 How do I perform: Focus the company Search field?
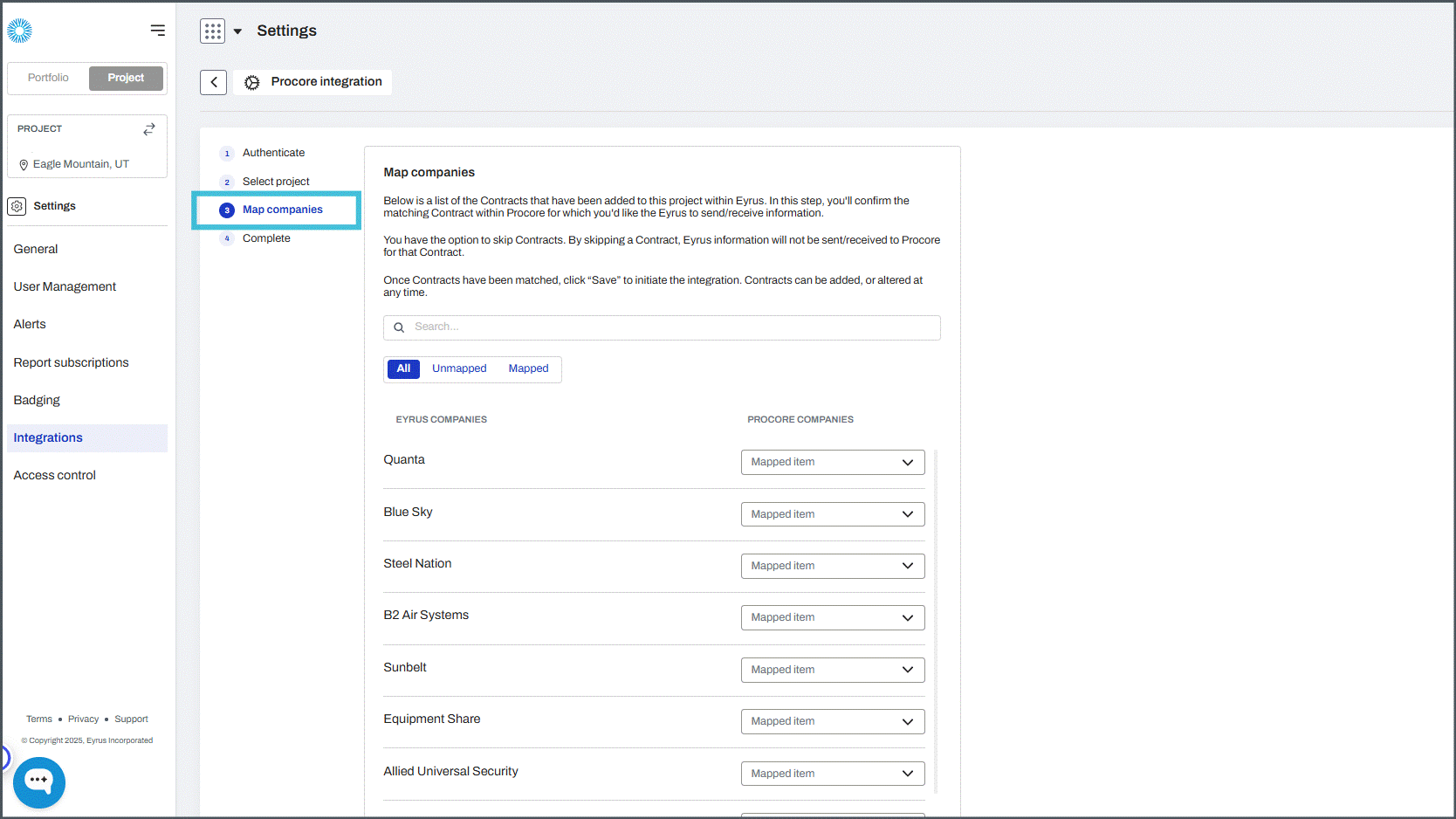point(662,327)
